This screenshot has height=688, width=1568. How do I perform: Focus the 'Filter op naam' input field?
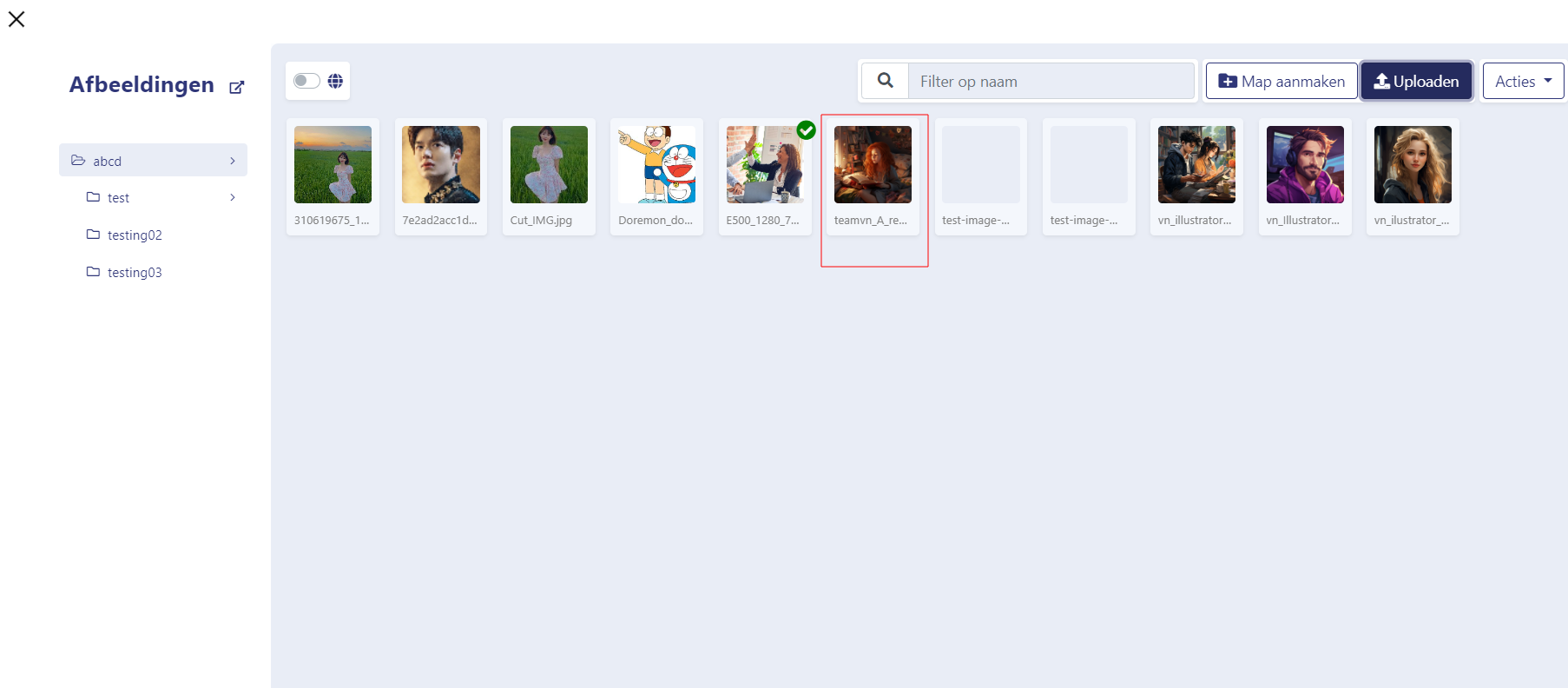[x=1051, y=81]
